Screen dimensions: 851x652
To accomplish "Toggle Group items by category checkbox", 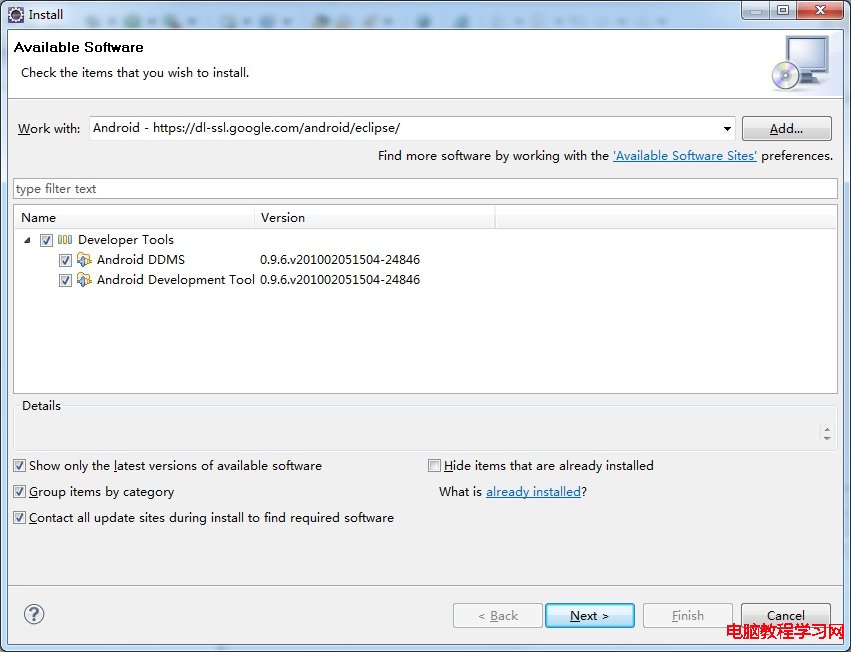I will coord(20,492).
